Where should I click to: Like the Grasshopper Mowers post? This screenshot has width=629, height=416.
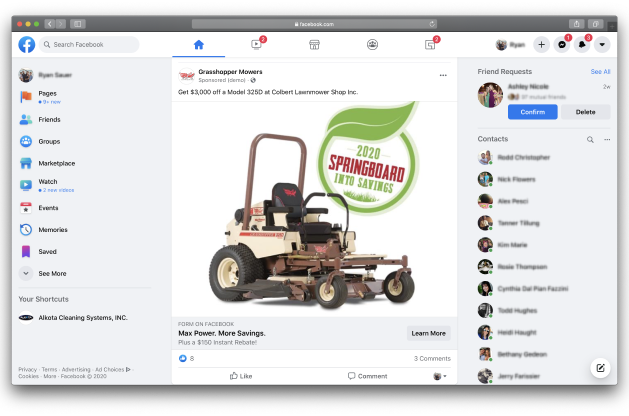click(240, 376)
